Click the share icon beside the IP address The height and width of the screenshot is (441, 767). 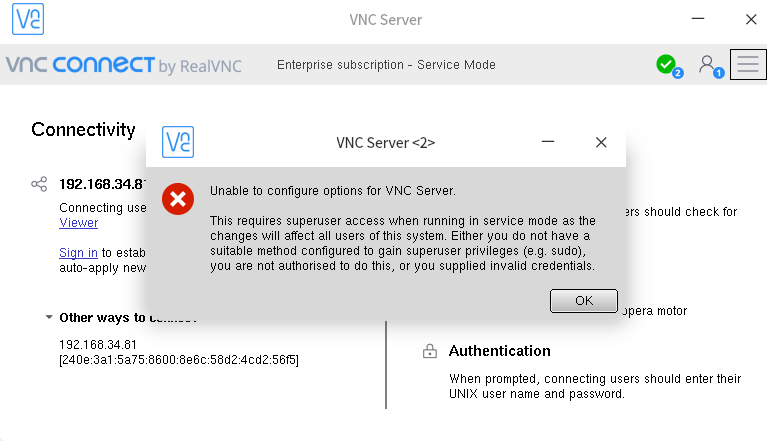(x=39, y=184)
